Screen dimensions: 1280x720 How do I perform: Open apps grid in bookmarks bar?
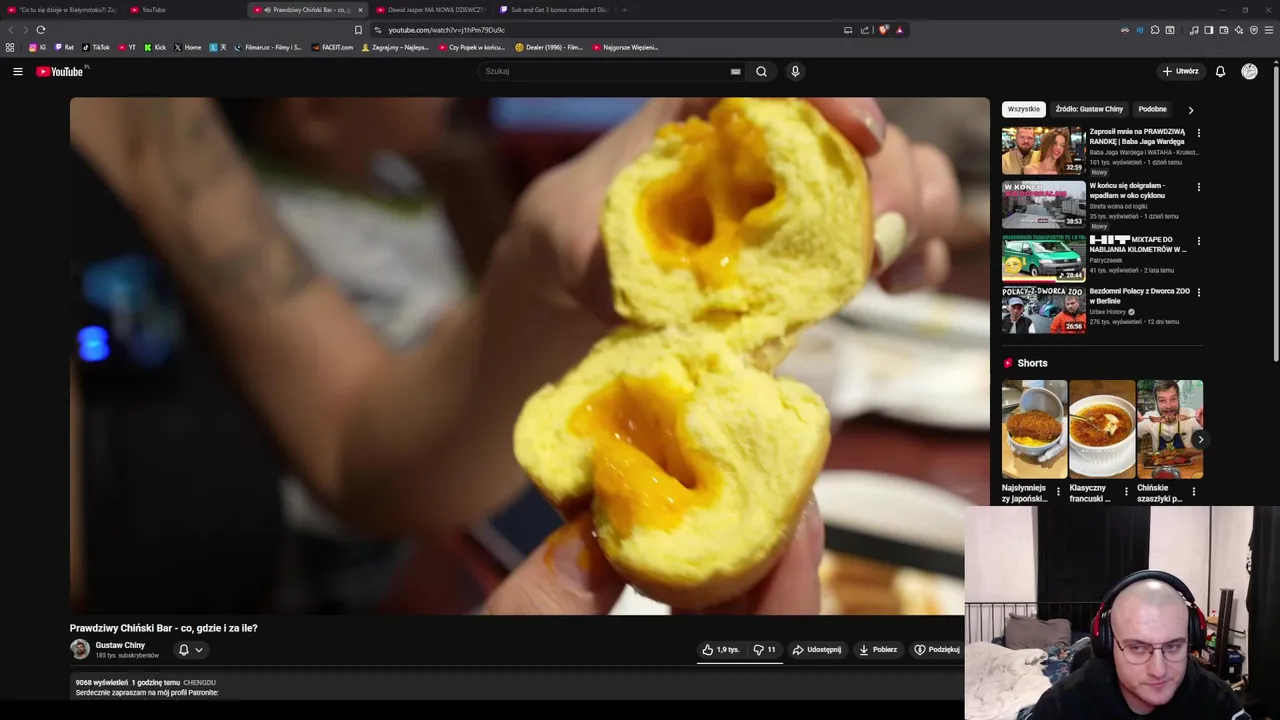coord(10,47)
